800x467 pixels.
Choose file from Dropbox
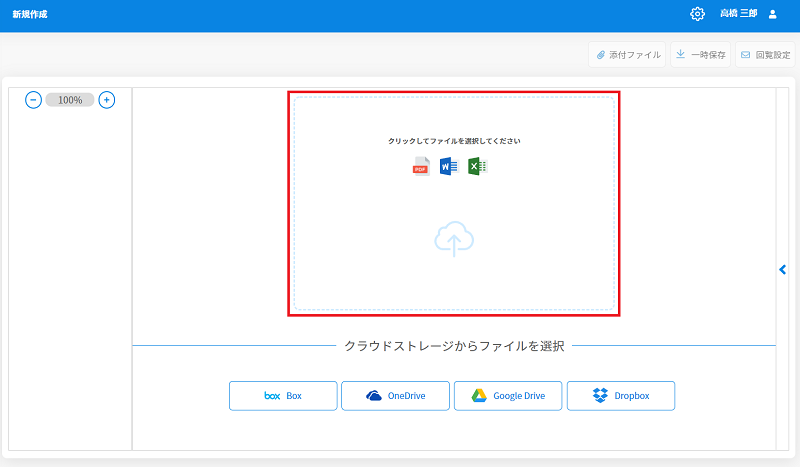tap(621, 396)
